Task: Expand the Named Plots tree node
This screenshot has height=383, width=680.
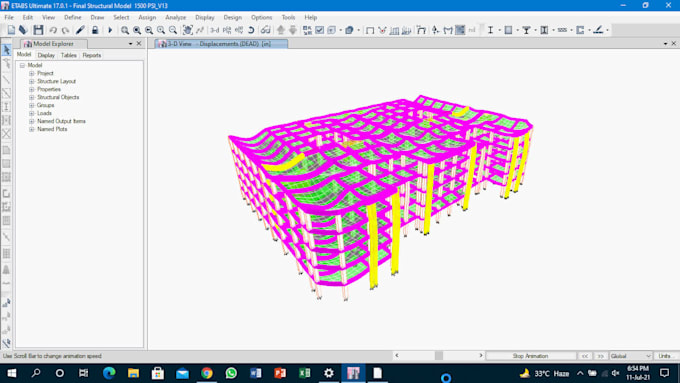Action: click(x=32, y=129)
